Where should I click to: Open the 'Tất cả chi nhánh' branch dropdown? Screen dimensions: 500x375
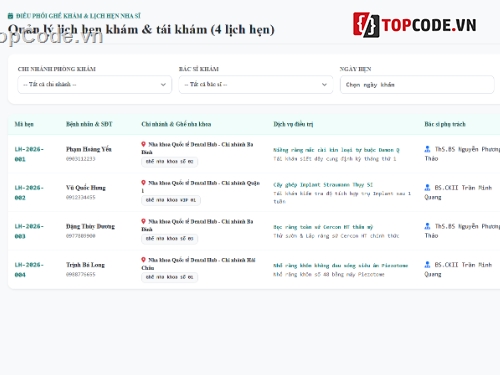coord(95,84)
